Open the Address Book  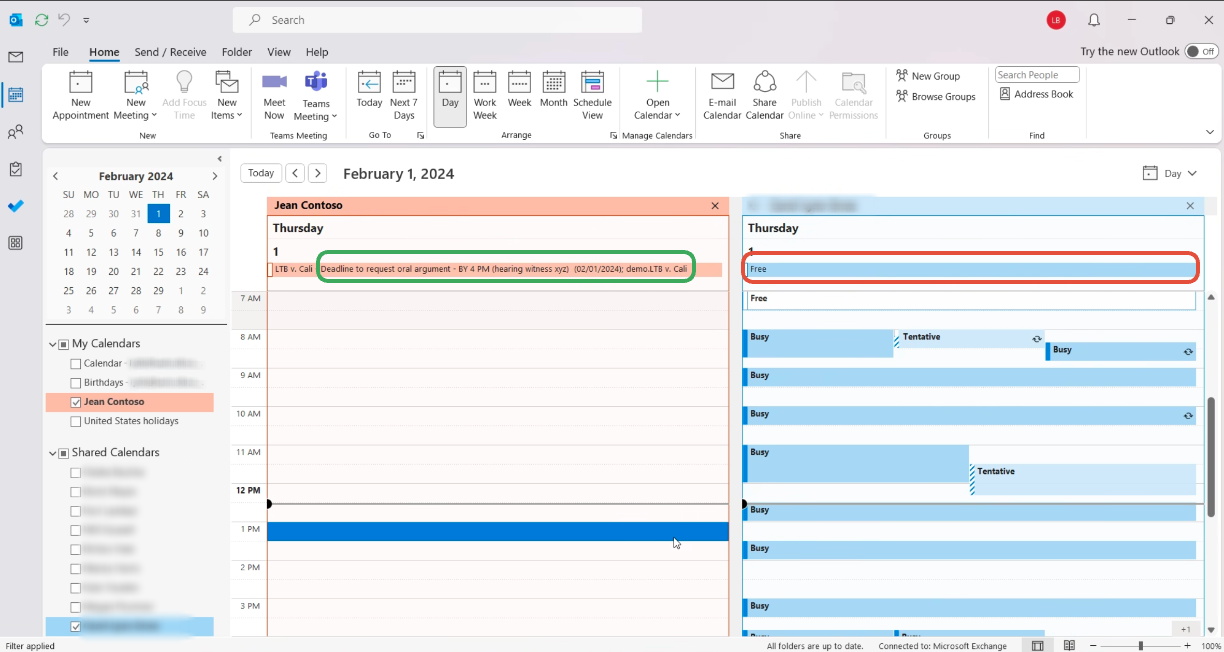tap(1036, 94)
